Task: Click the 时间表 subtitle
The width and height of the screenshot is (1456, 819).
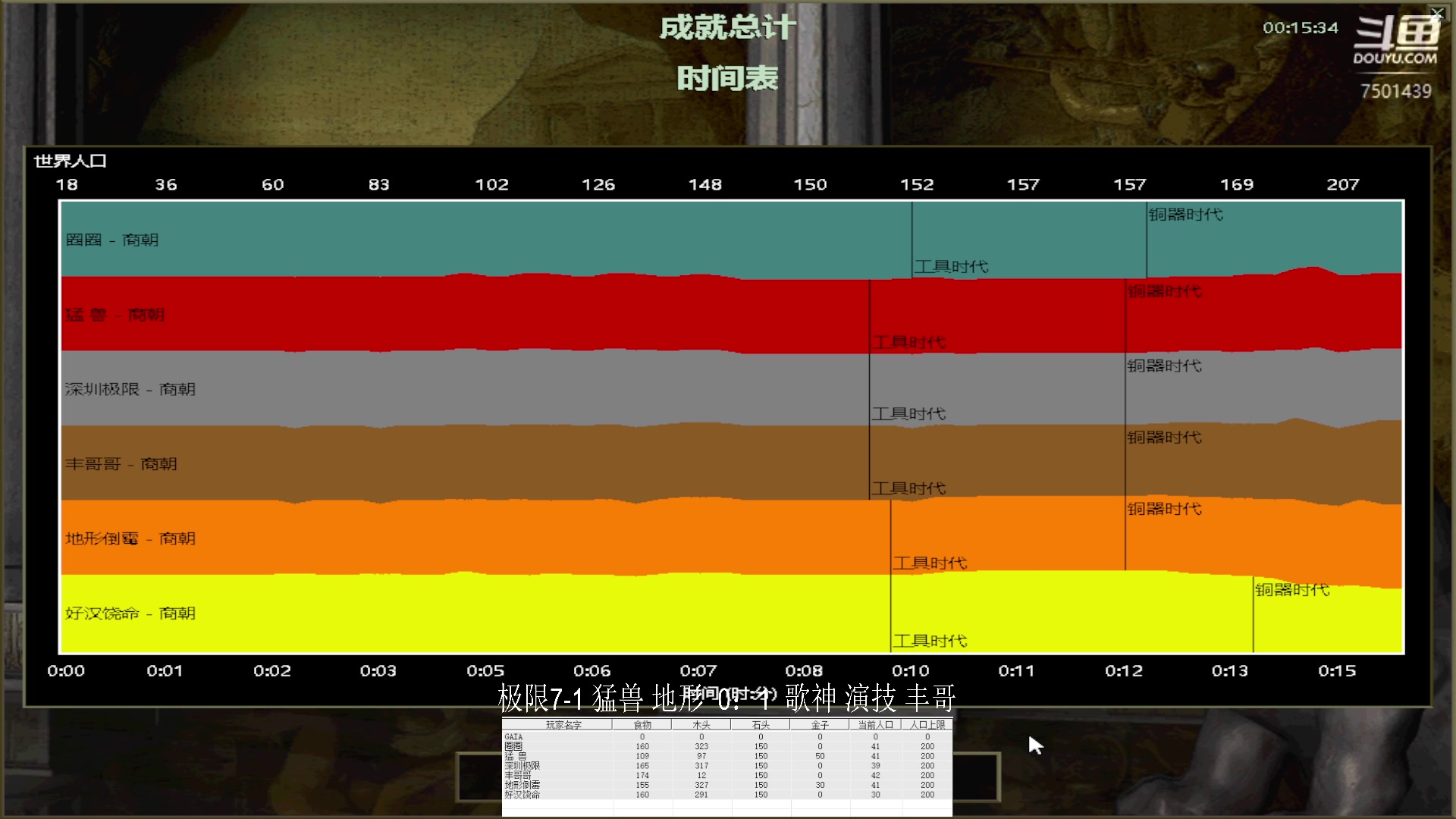Action: tap(728, 78)
